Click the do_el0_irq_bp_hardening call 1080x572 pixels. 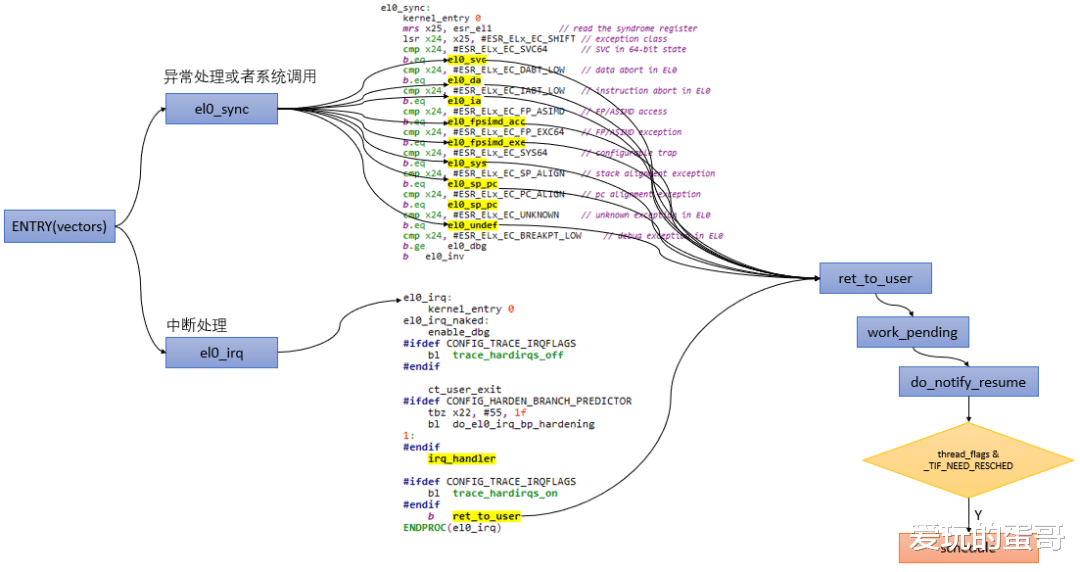[523, 424]
